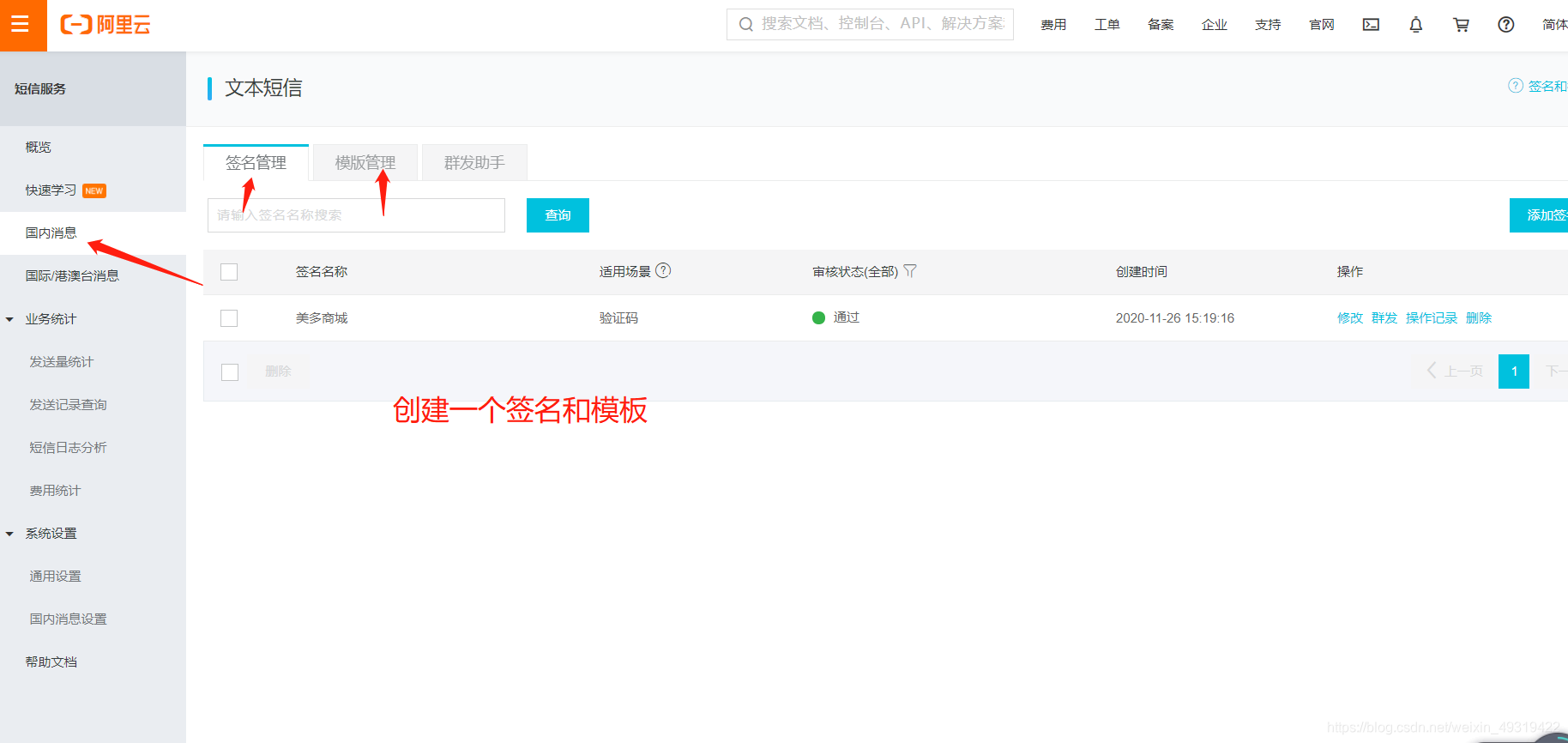Open the 备案 top menu
The width and height of the screenshot is (1568, 743).
(1161, 25)
